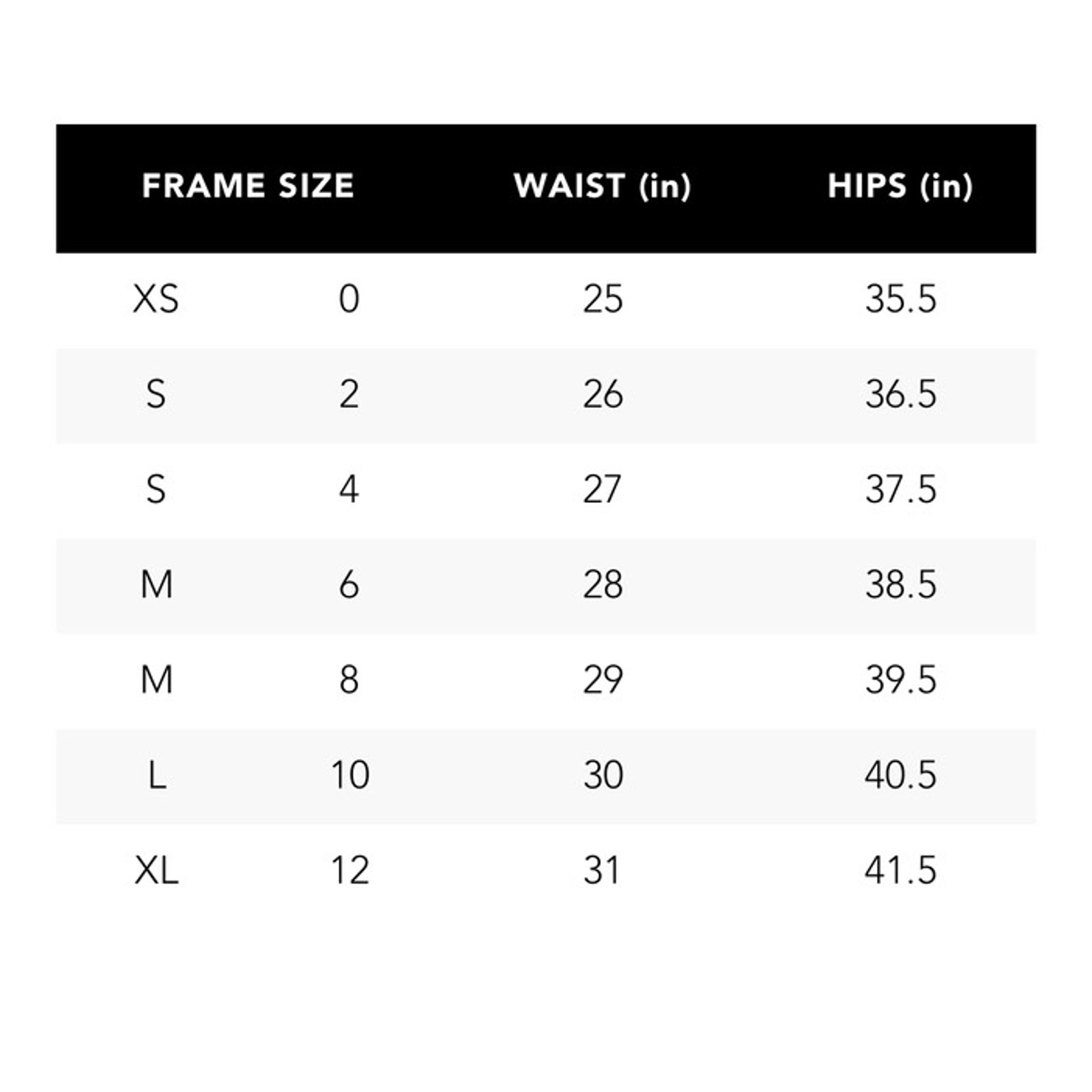Click frame size number 6
1092x1092 pixels.
[349, 585]
